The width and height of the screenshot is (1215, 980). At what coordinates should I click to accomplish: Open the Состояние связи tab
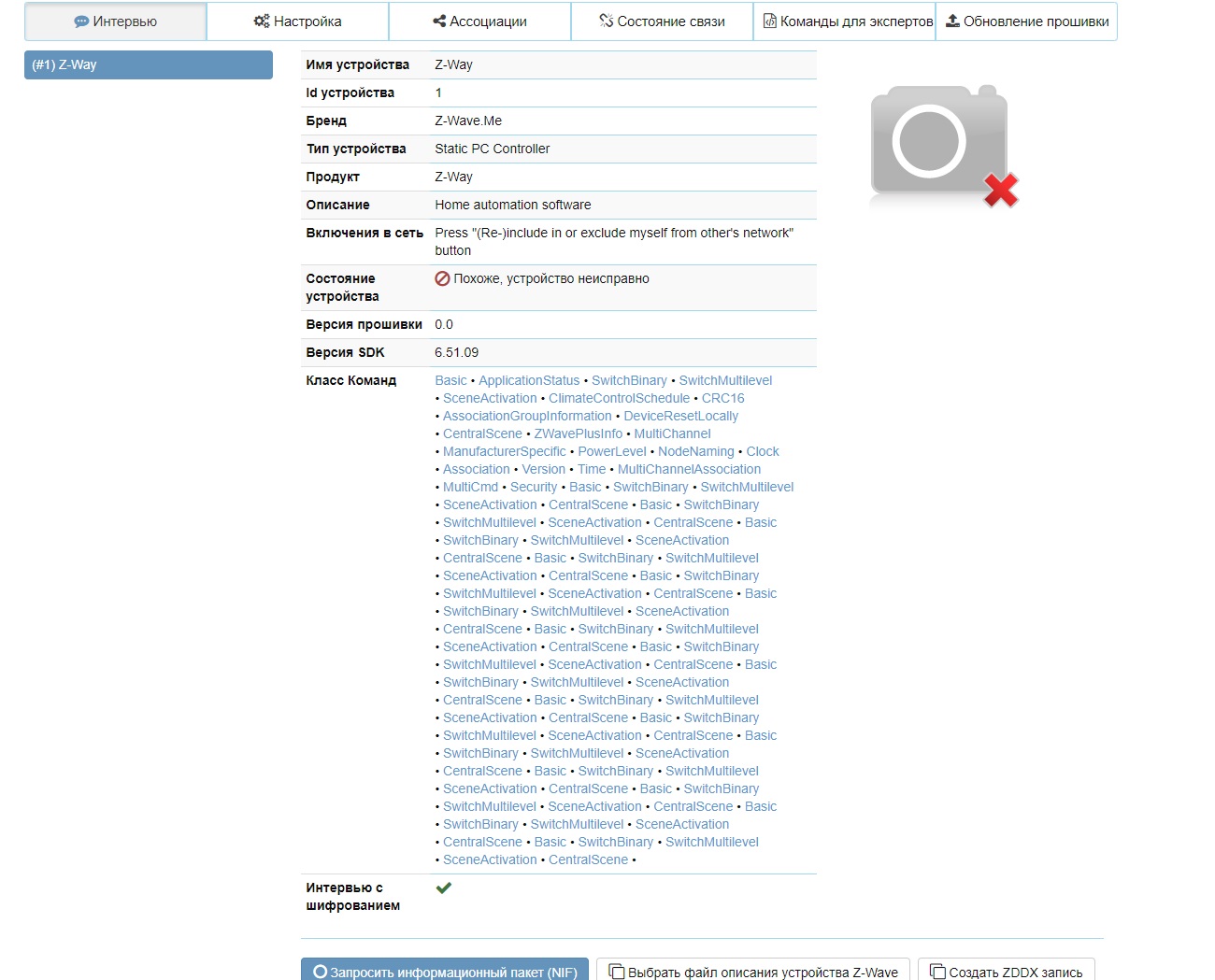[662, 21]
